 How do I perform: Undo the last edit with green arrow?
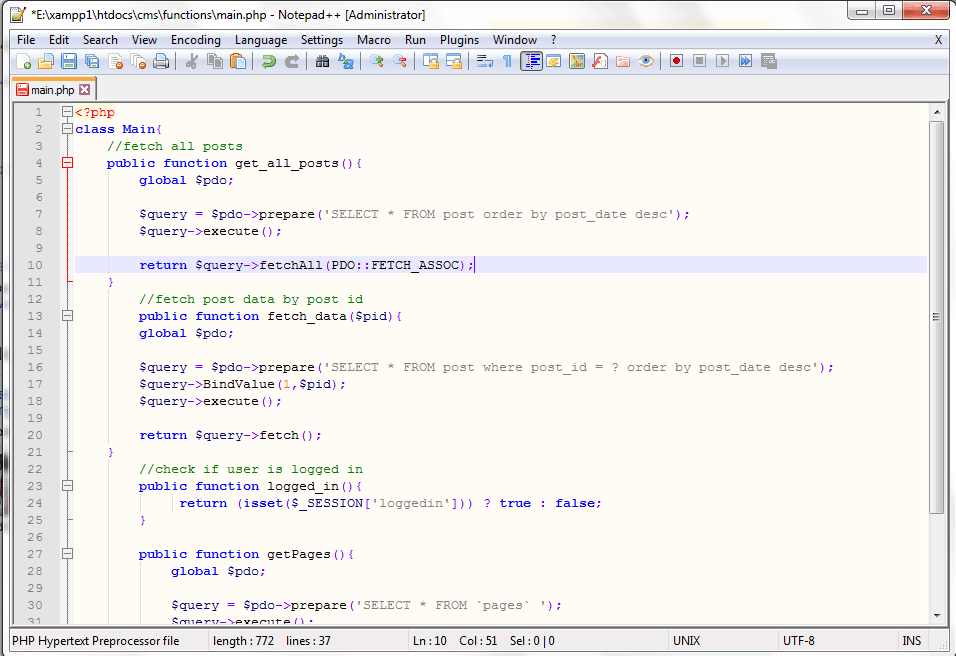pos(268,61)
